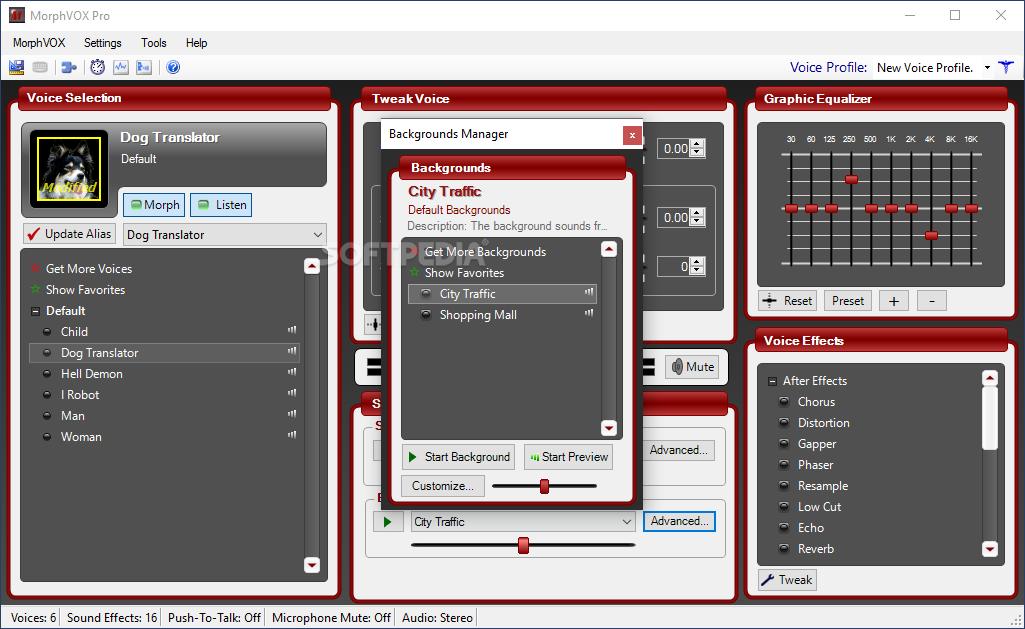Click the signal bars icon next to Child
1025x629 pixels.
click(292, 330)
